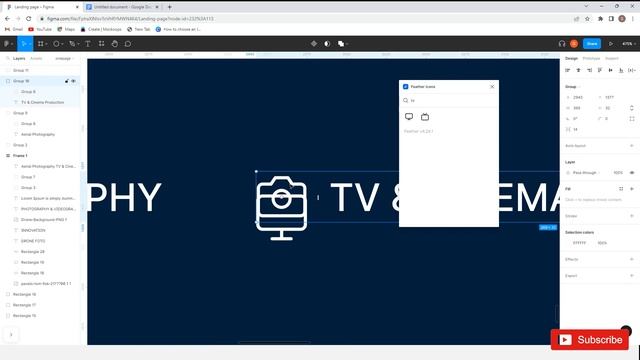
Task: Switch to the Layers tab
Action: point(19,58)
